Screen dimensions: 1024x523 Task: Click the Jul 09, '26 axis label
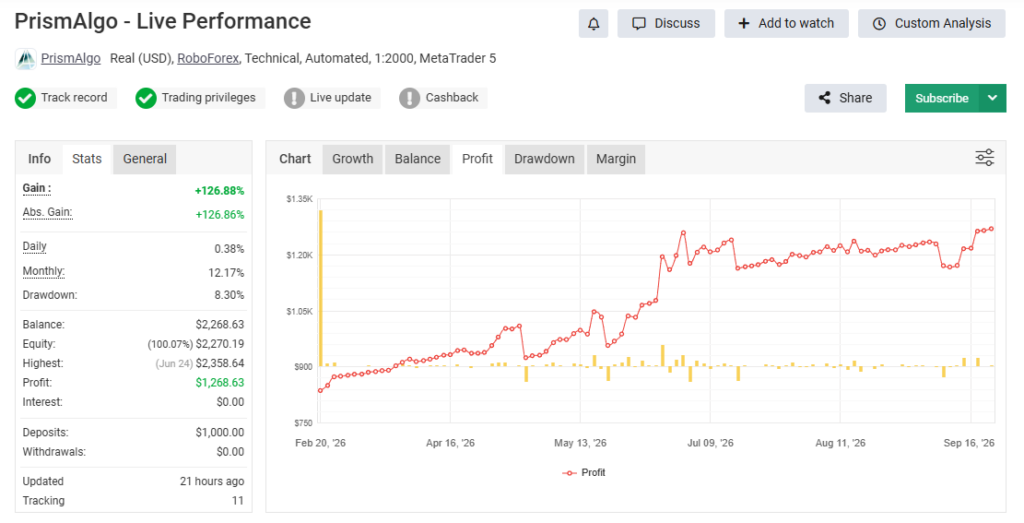pyautogui.click(x=710, y=443)
